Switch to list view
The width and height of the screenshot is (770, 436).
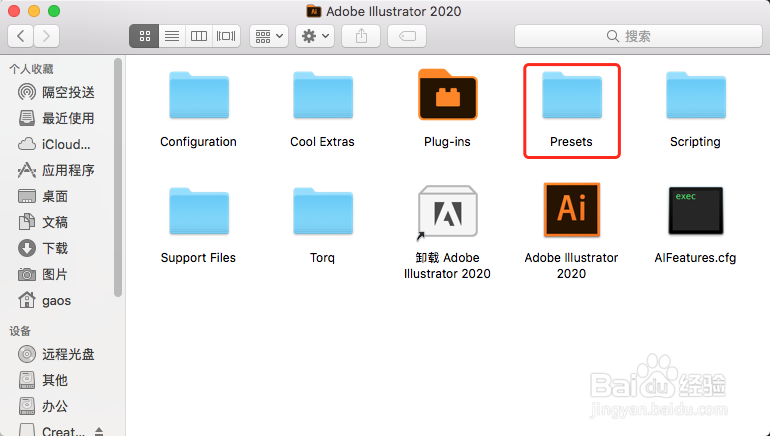coord(172,36)
